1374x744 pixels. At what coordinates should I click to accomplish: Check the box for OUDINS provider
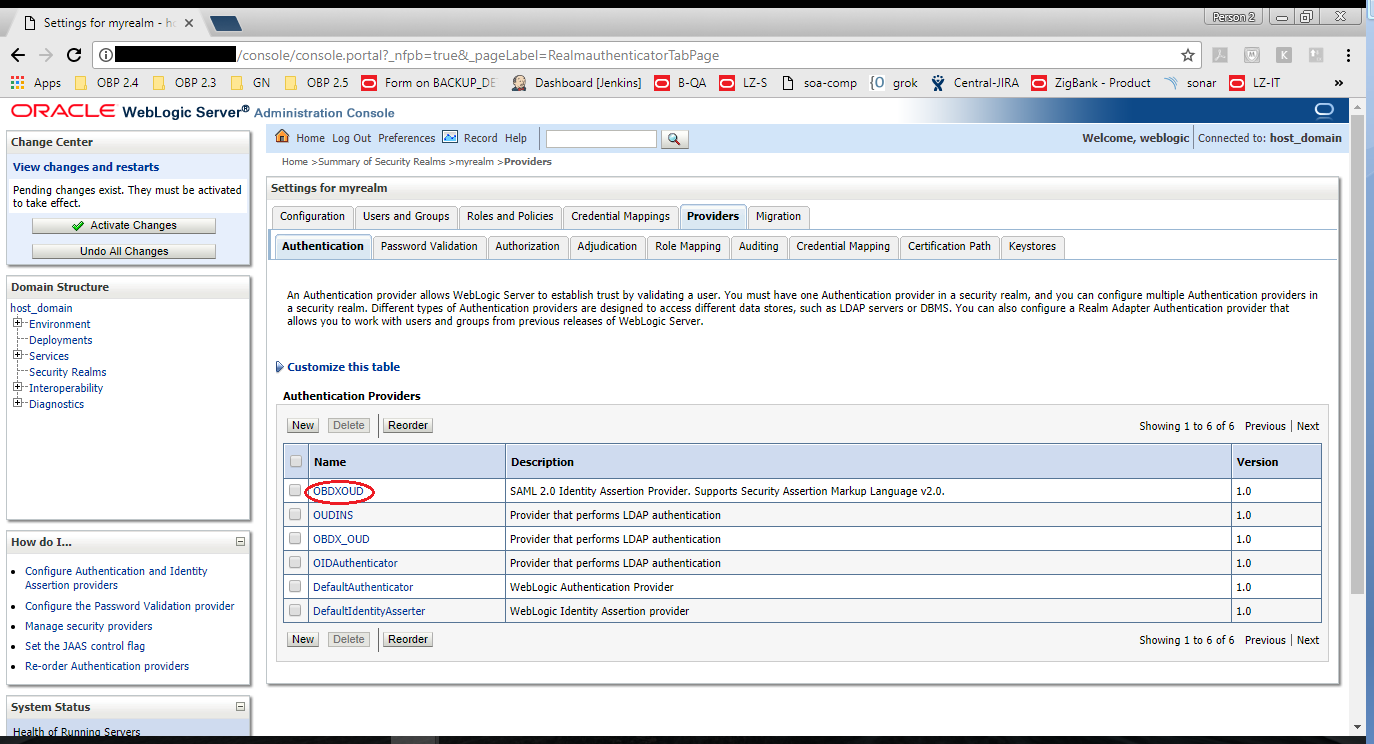coord(295,515)
